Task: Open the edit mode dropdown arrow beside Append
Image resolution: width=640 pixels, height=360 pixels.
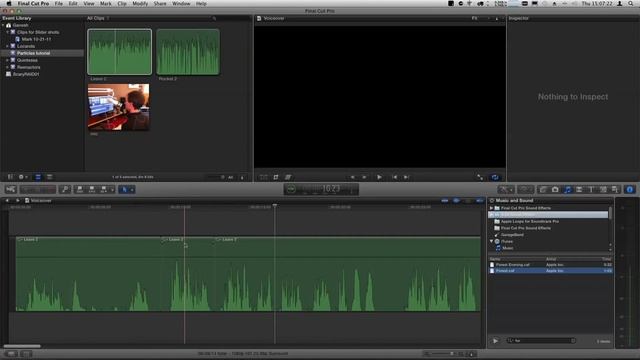Action: tap(112, 189)
